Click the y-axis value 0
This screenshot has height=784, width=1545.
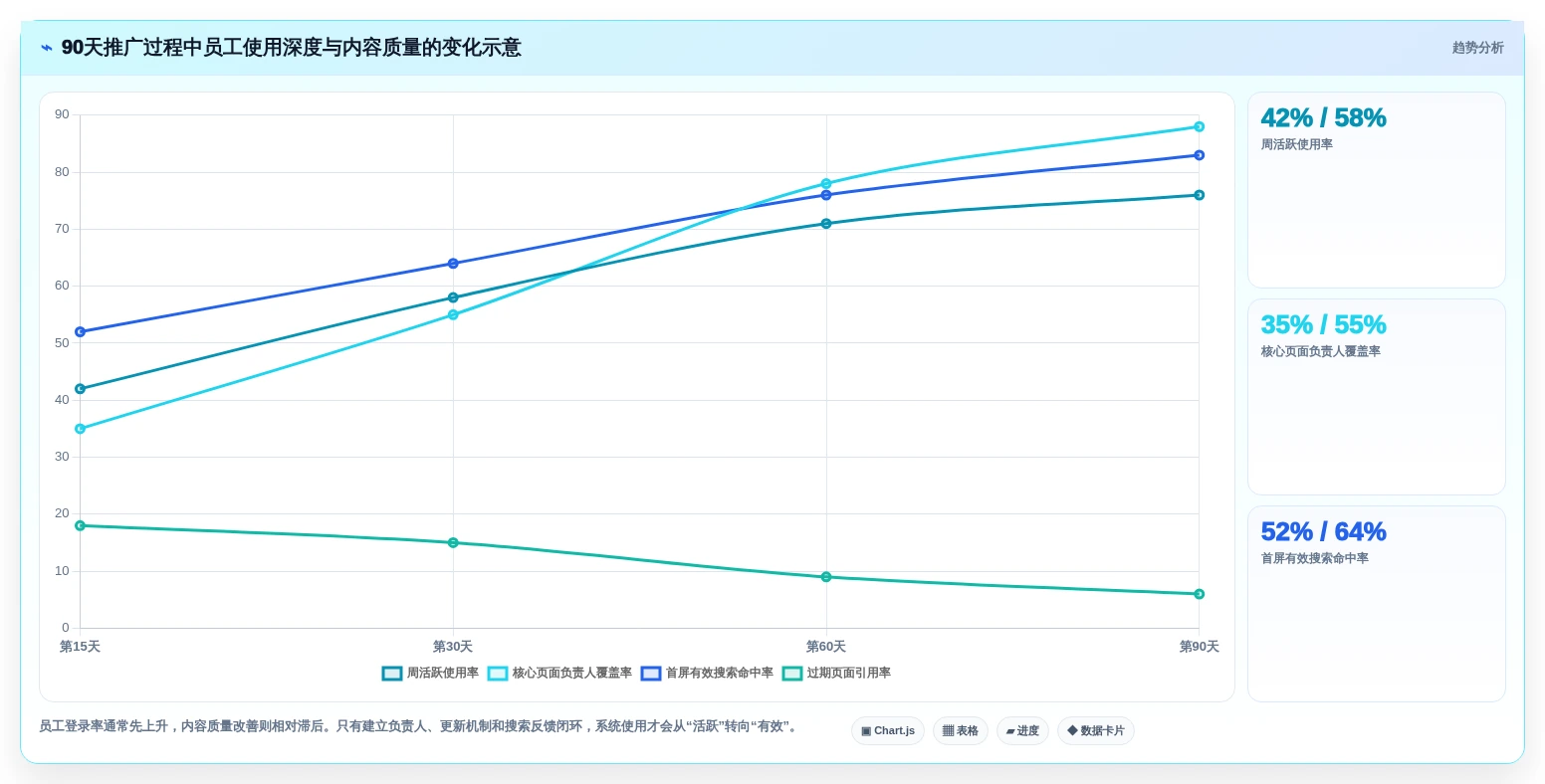click(x=66, y=628)
